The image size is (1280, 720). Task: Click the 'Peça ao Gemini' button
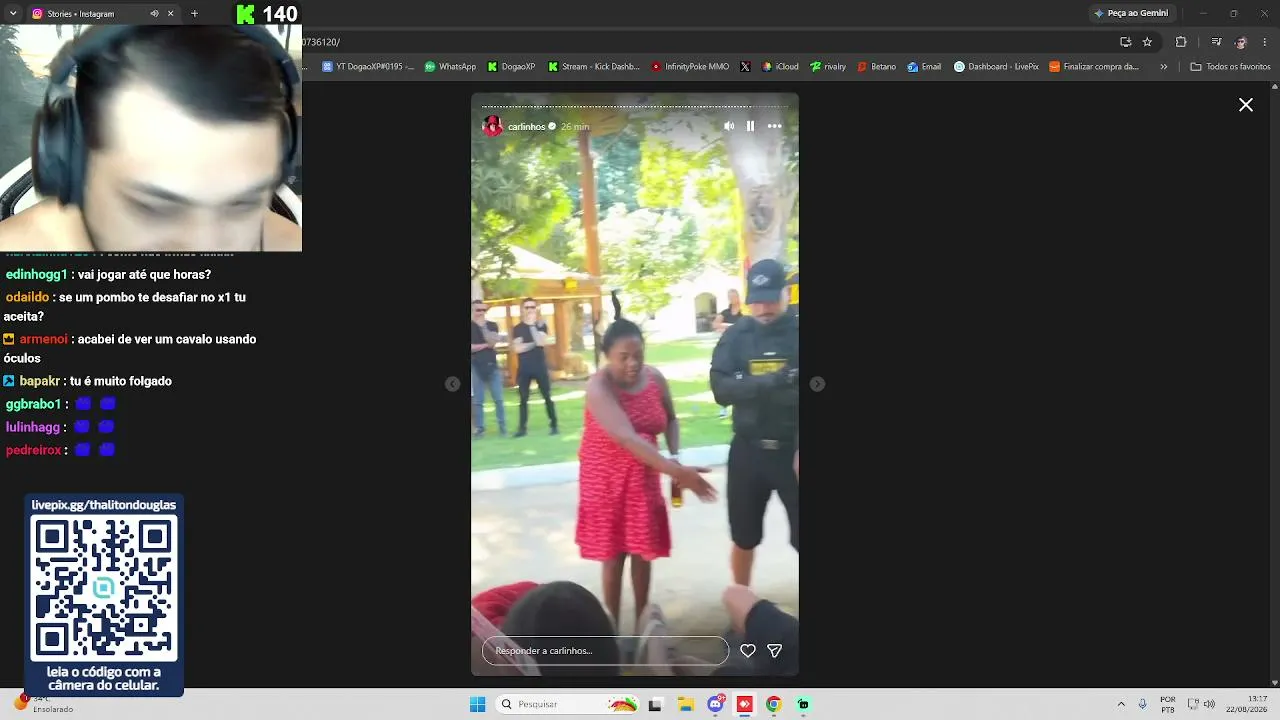coord(1131,13)
